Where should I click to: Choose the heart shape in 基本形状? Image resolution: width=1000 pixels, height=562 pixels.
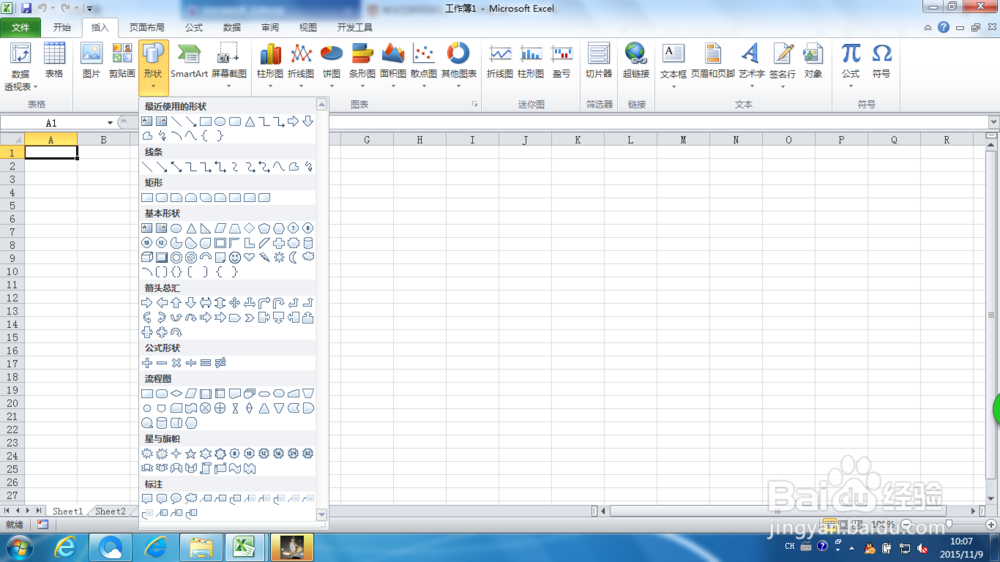[249, 258]
